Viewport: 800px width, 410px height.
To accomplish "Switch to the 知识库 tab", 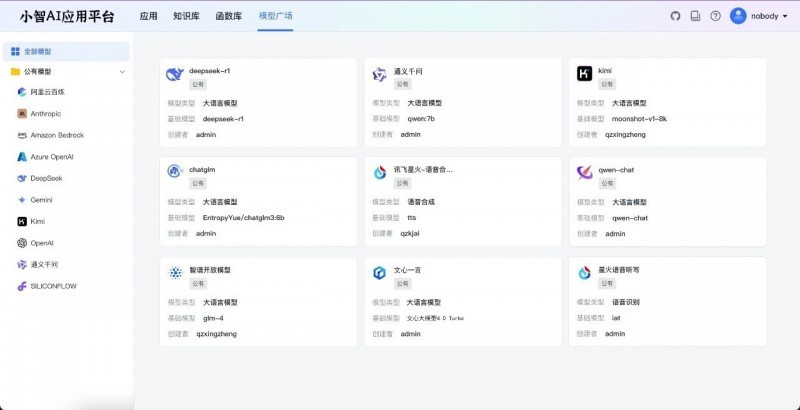I will tap(186, 16).
